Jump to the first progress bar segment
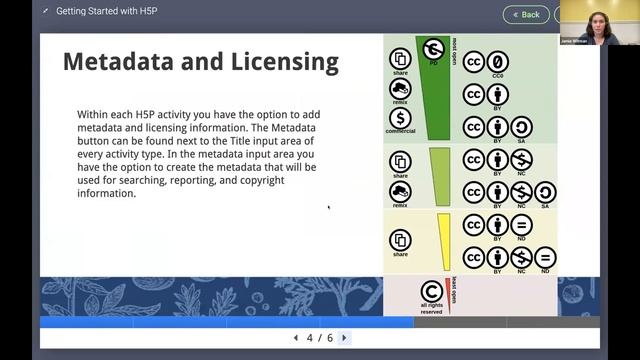This screenshot has height=360, width=640. (86, 322)
